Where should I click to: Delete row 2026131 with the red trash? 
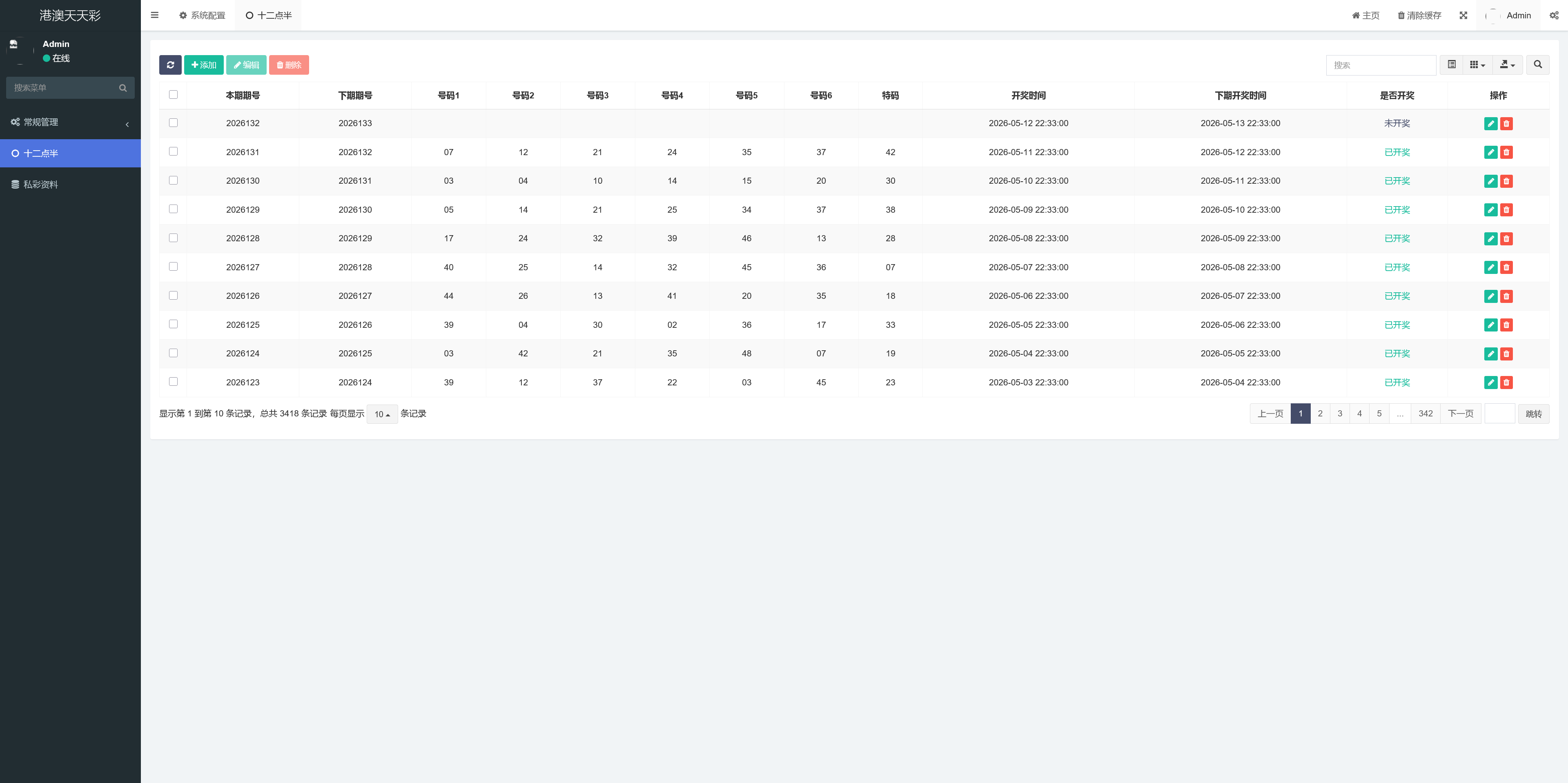pyautogui.click(x=1506, y=152)
